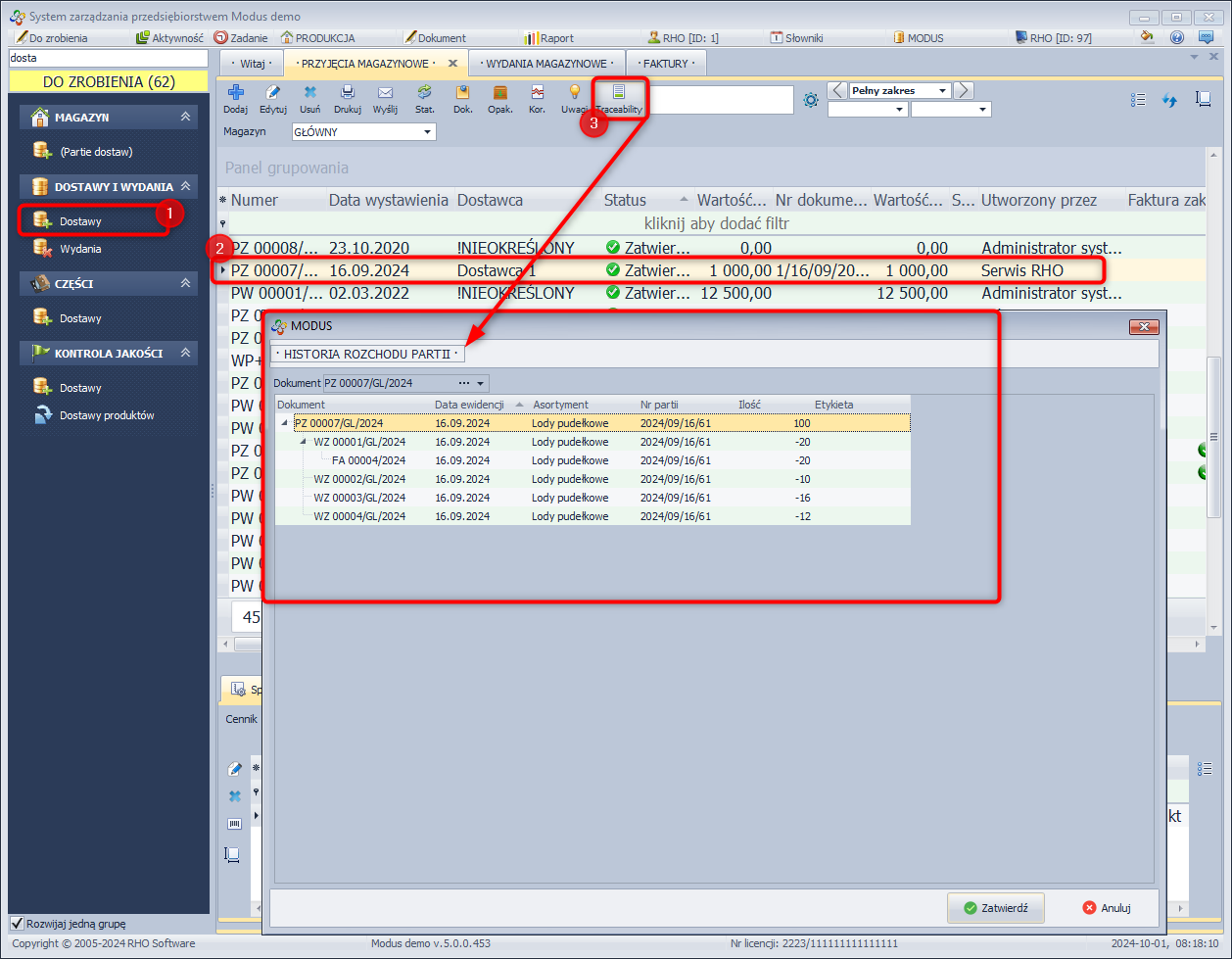Viewport: 1232px width, 959px height.
Task: Collapse the PZ 00007/GL/2024 tree node
Action: click(285, 423)
